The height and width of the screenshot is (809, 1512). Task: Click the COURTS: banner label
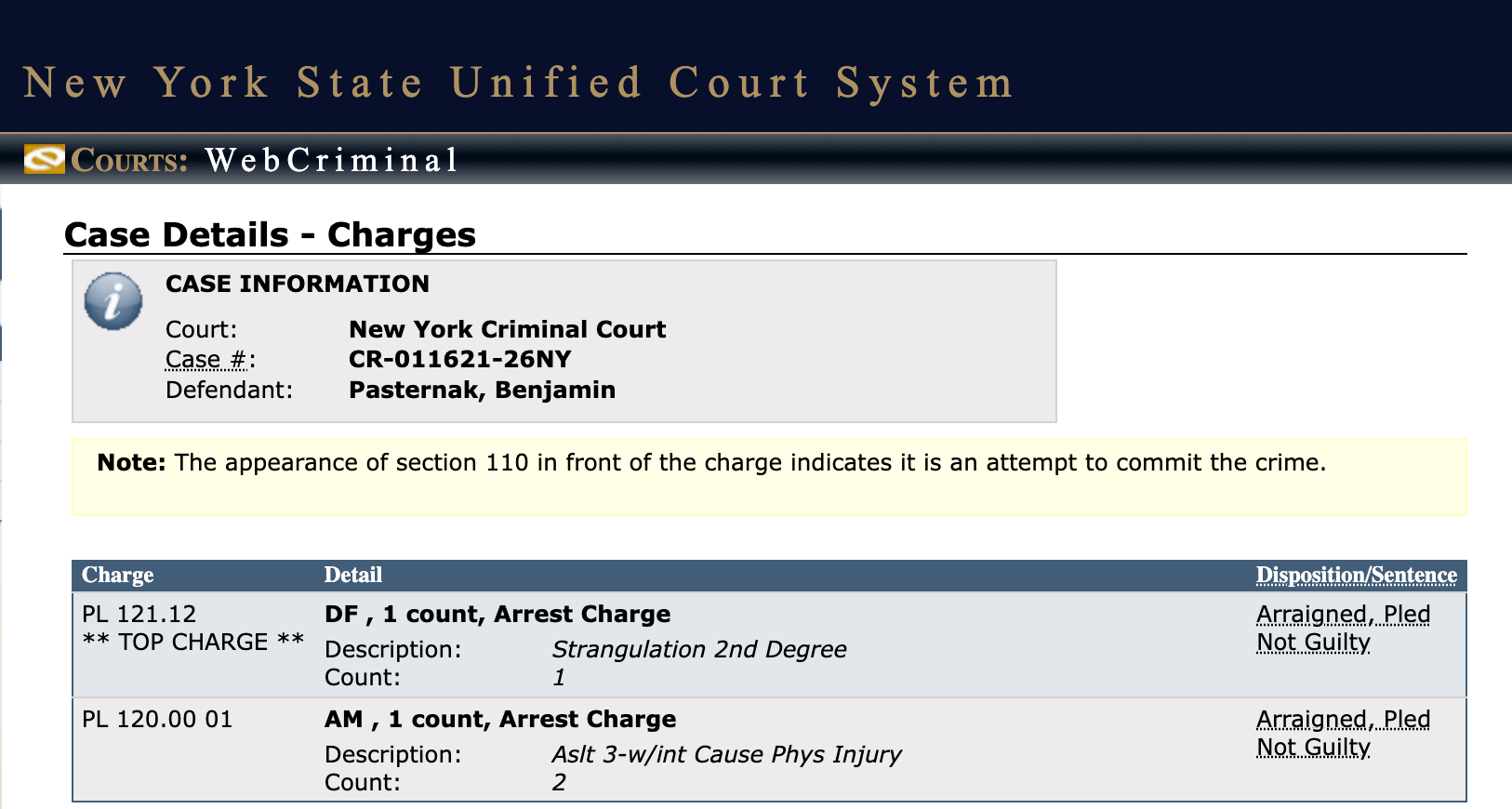tap(130, 161)
